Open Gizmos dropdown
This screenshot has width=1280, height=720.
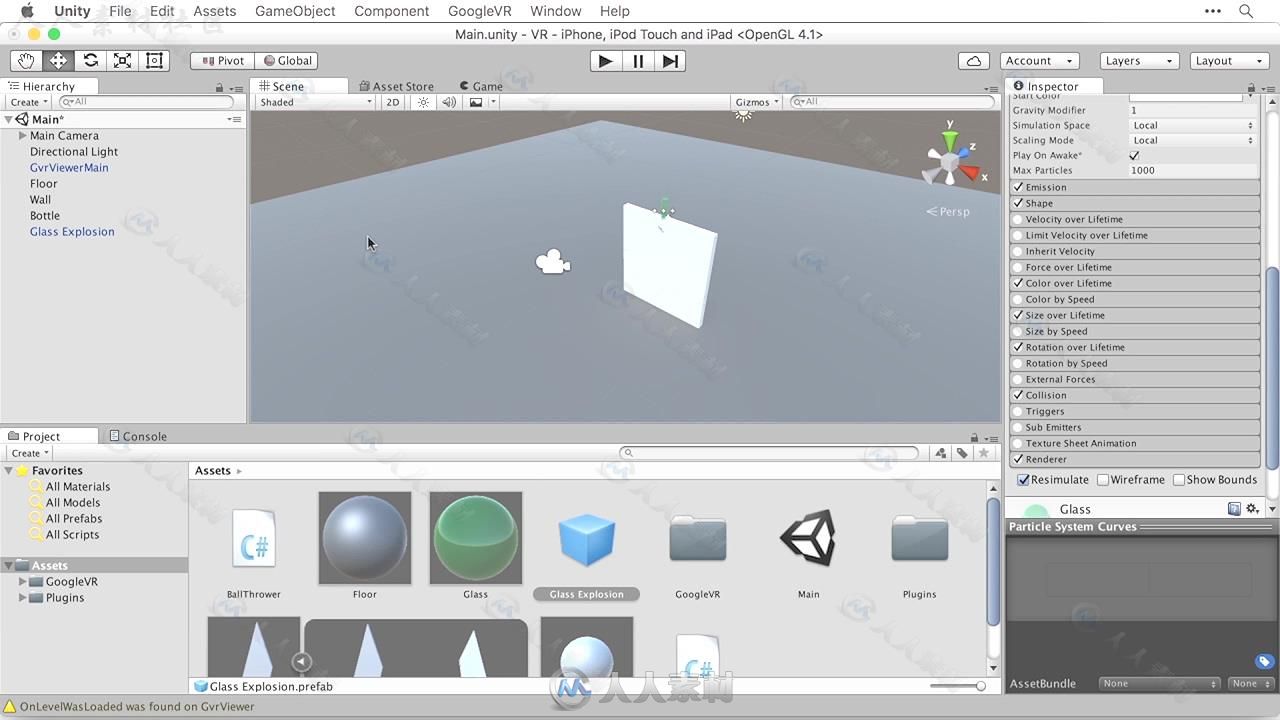click(757, 102)
